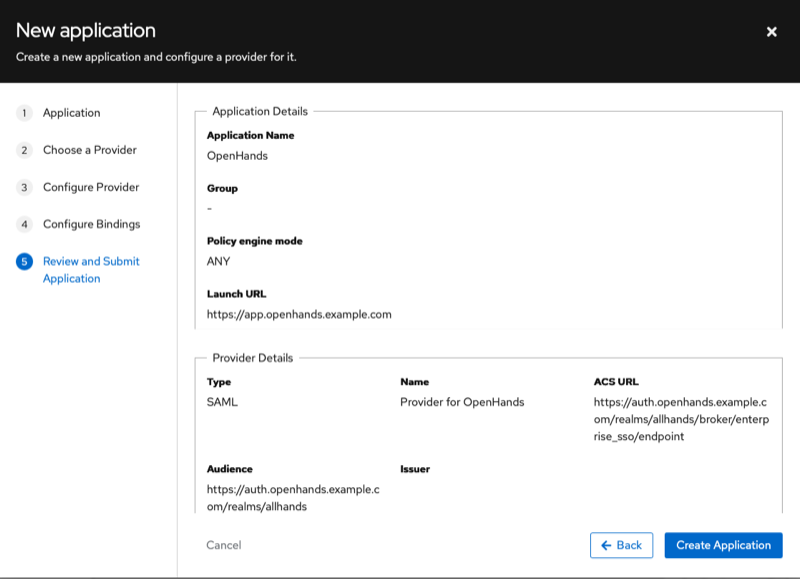Click the step 3 number circle
Image resolution: width=800 pixels, height=579 pixels.
point(24,187)
